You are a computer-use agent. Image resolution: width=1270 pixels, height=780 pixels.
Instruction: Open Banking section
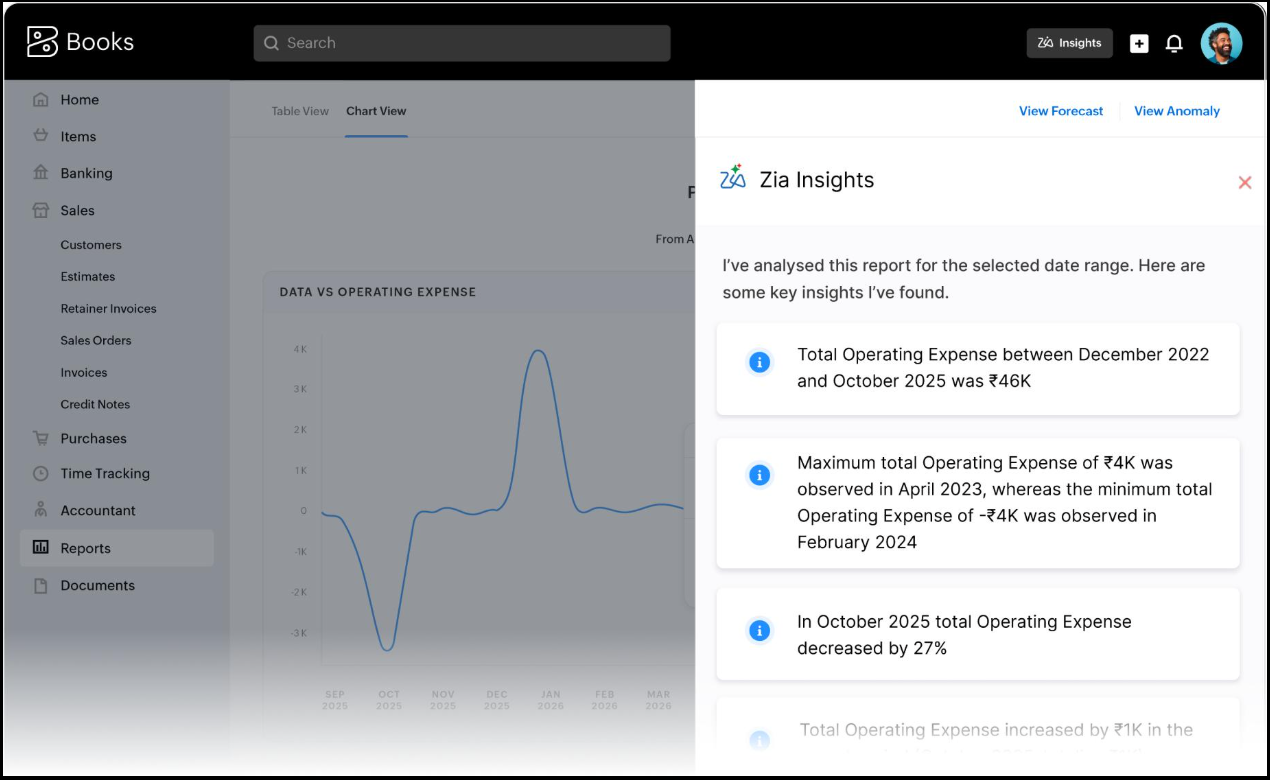pos(86,173)
